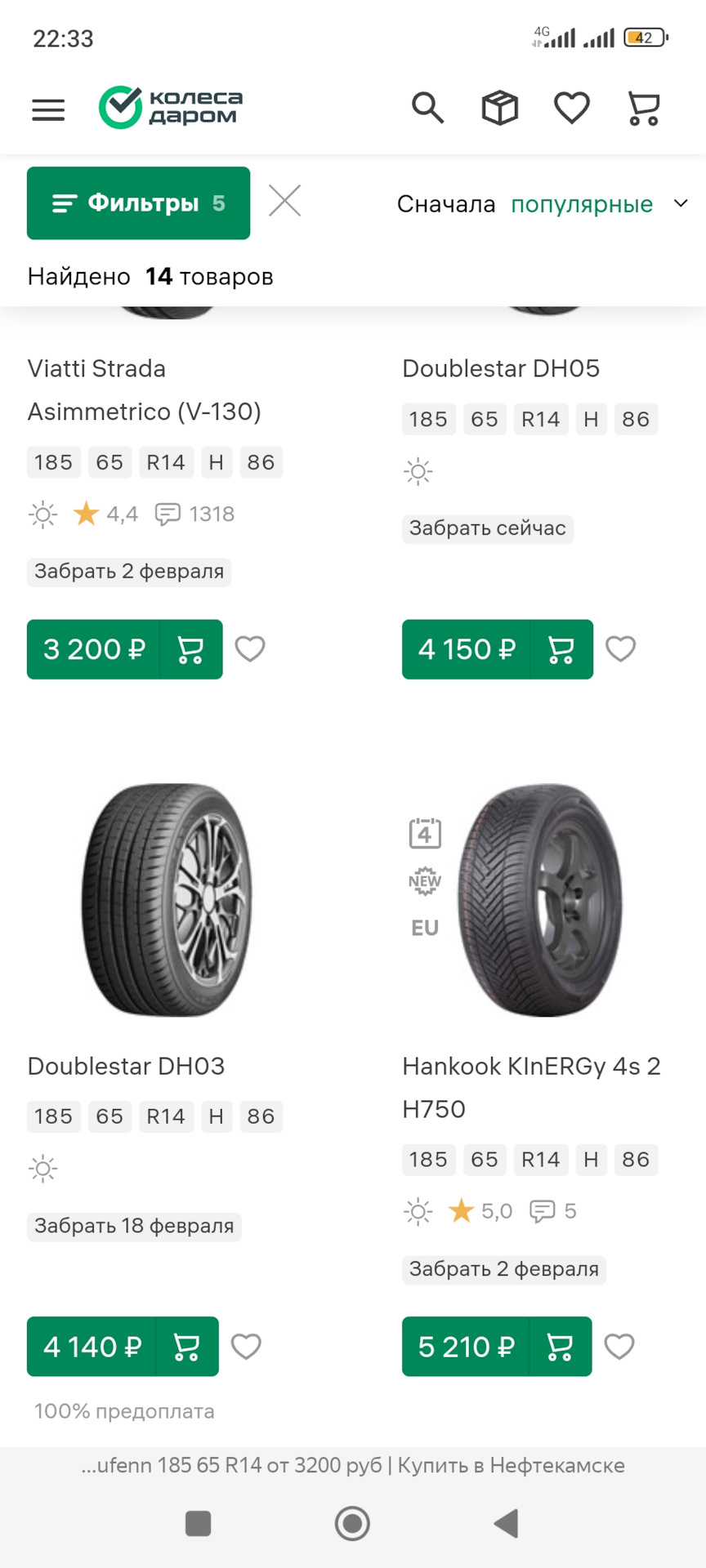
Task: Add Doublestar DH03 to cart
Action: click(x=186, y=1347)
